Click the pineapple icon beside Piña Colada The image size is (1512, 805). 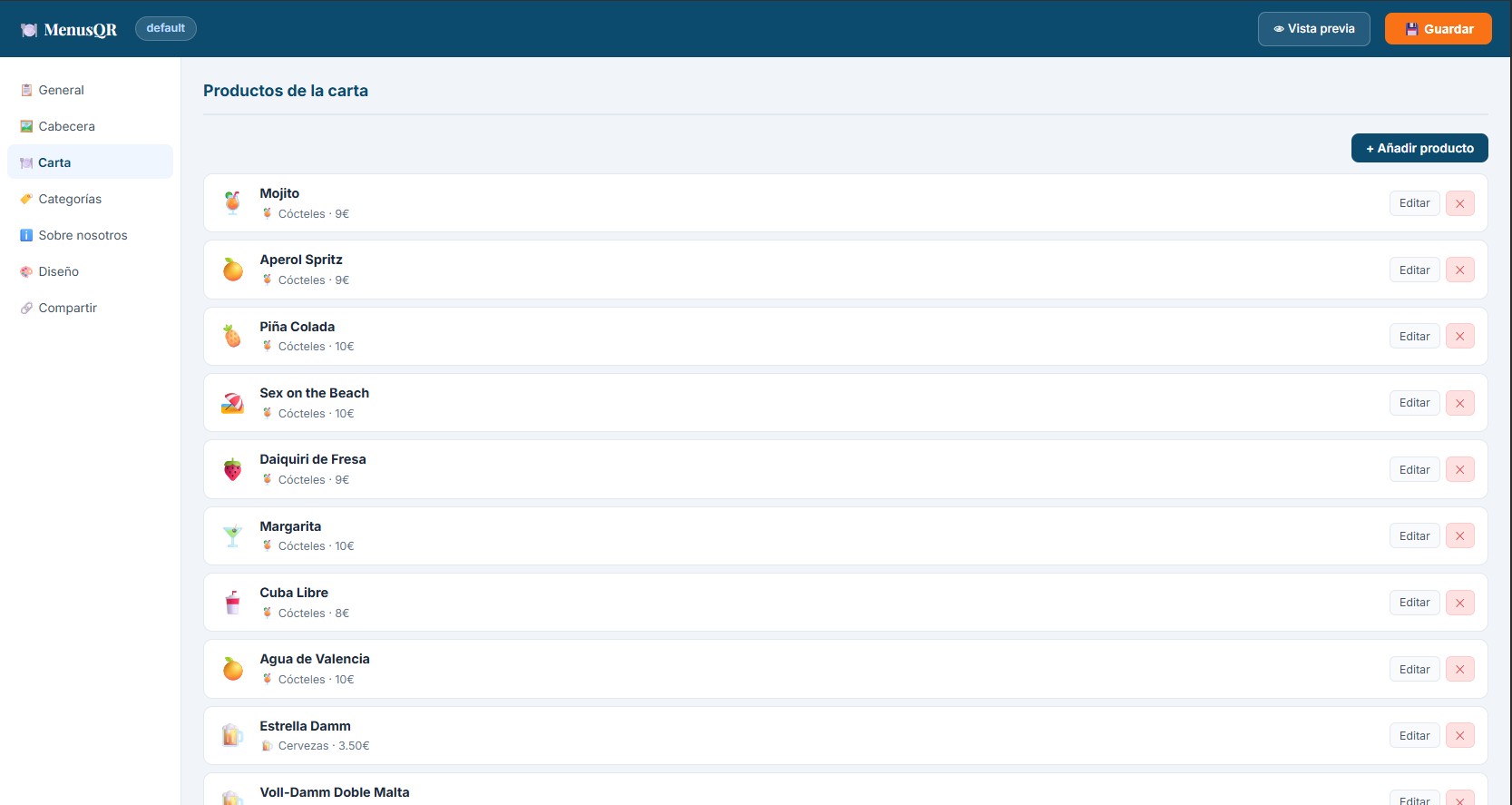(233, 336)
